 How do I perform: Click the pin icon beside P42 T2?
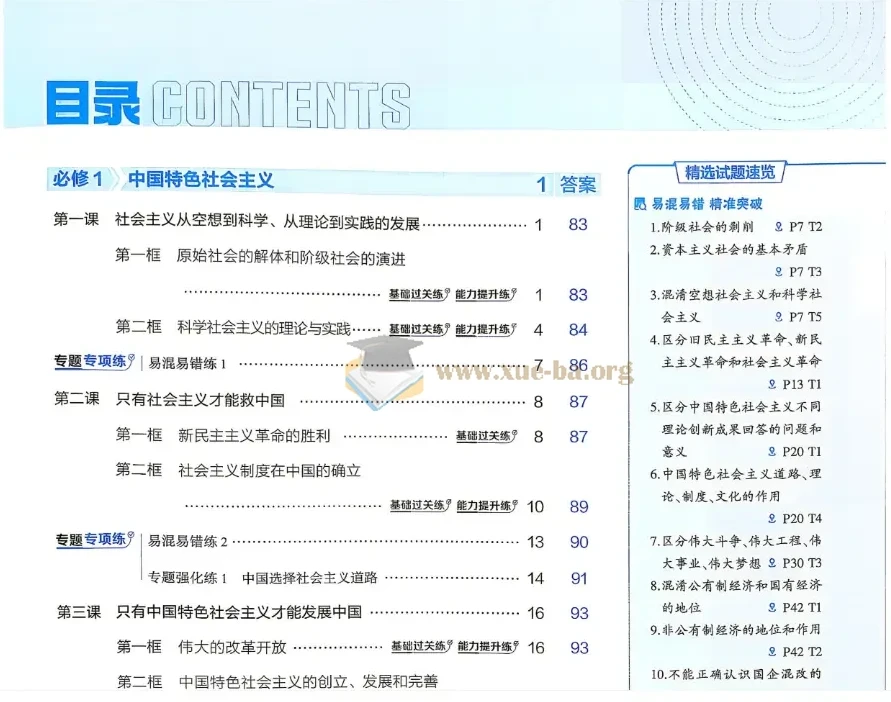coord(772,651)
